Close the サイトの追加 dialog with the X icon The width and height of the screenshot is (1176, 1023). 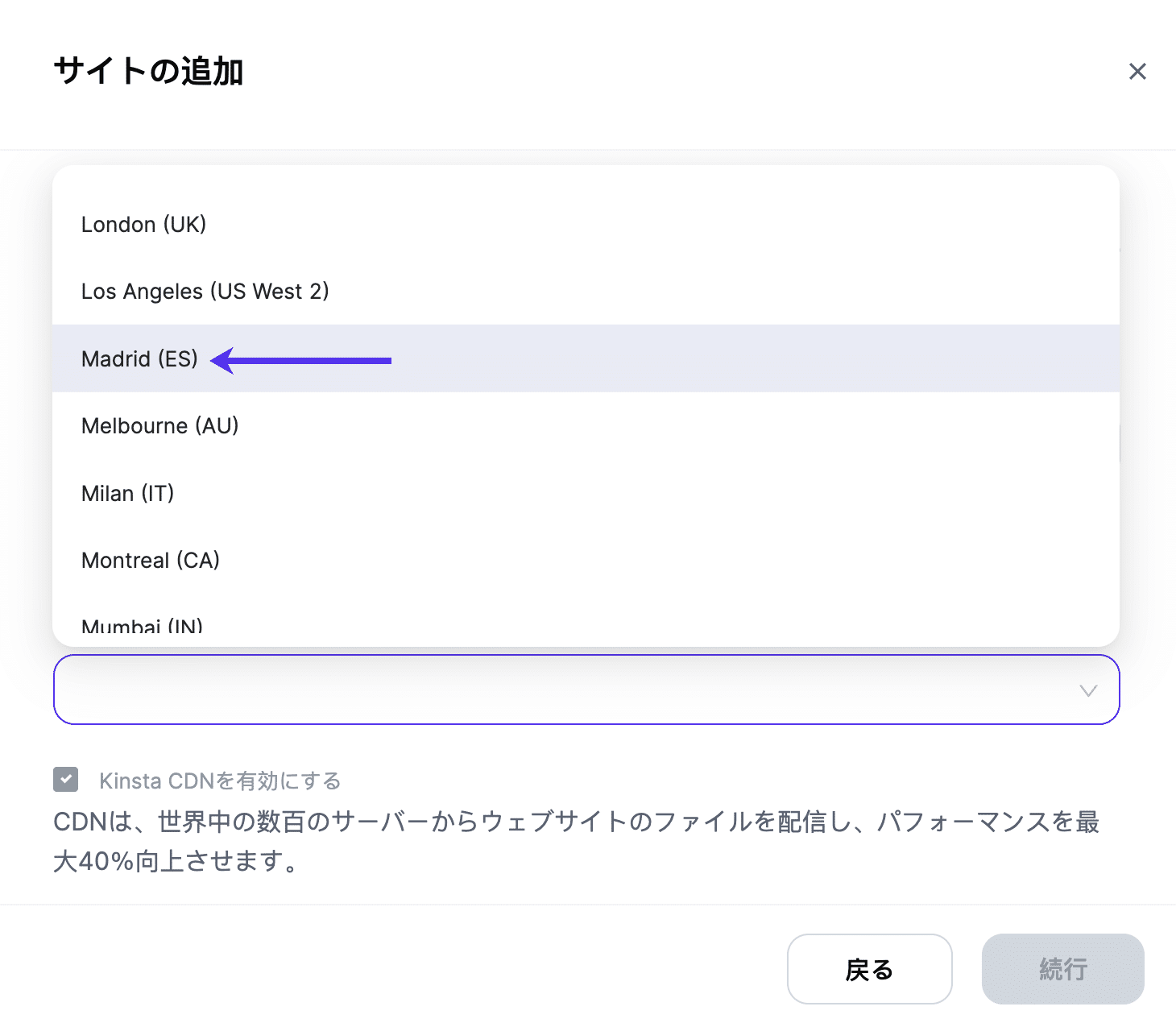click(1137, 72)
